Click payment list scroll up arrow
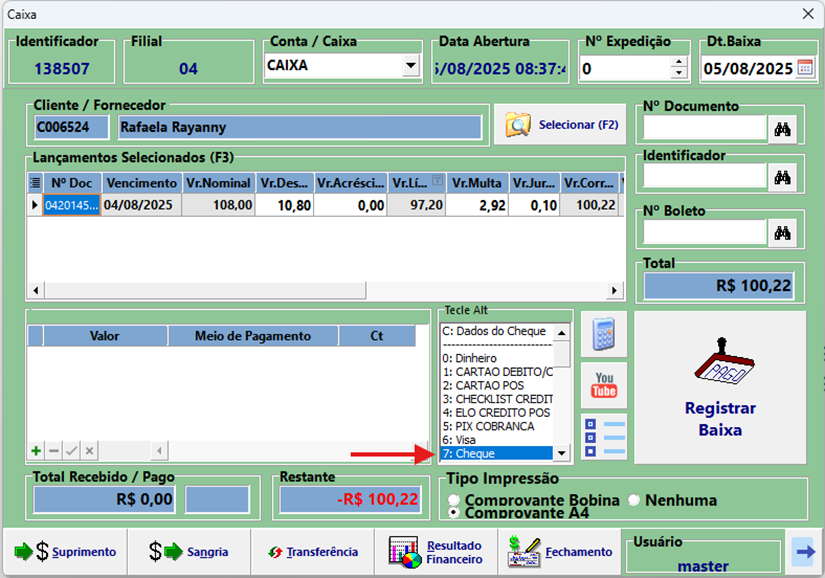 pyautogui.click(x=562, y=333)
